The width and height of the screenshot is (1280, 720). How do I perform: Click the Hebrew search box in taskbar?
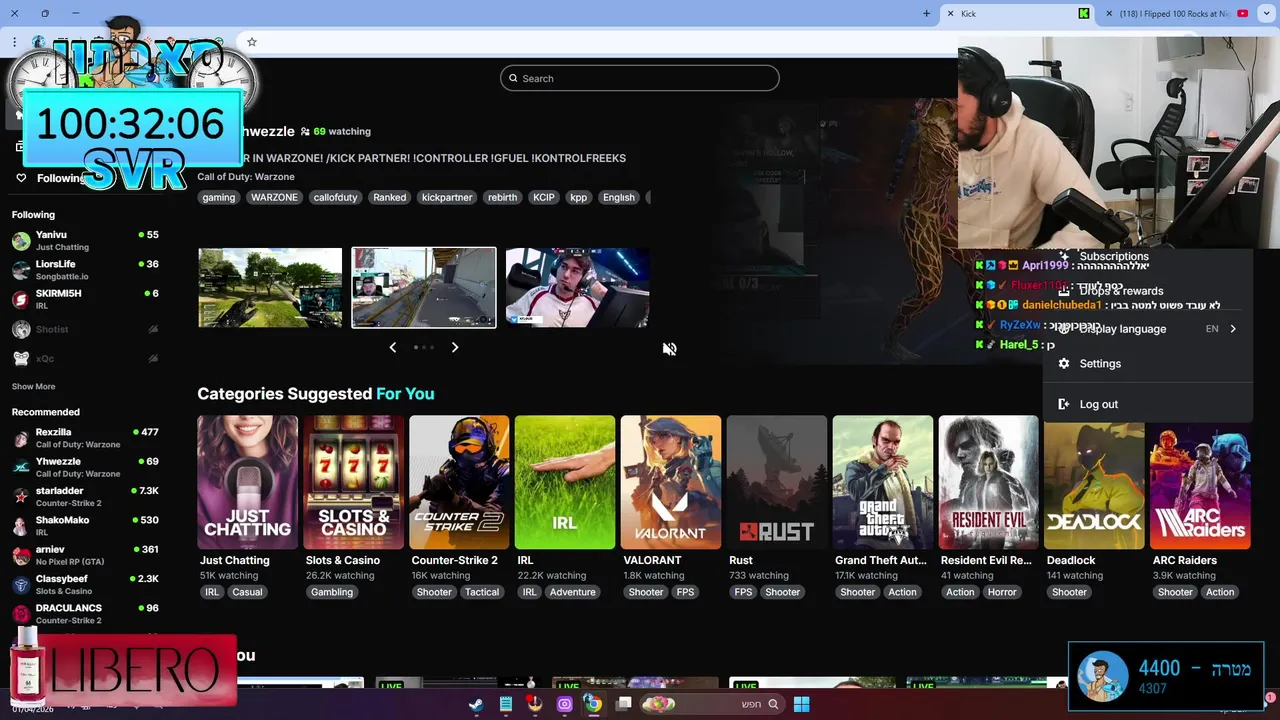coord(712,704)
